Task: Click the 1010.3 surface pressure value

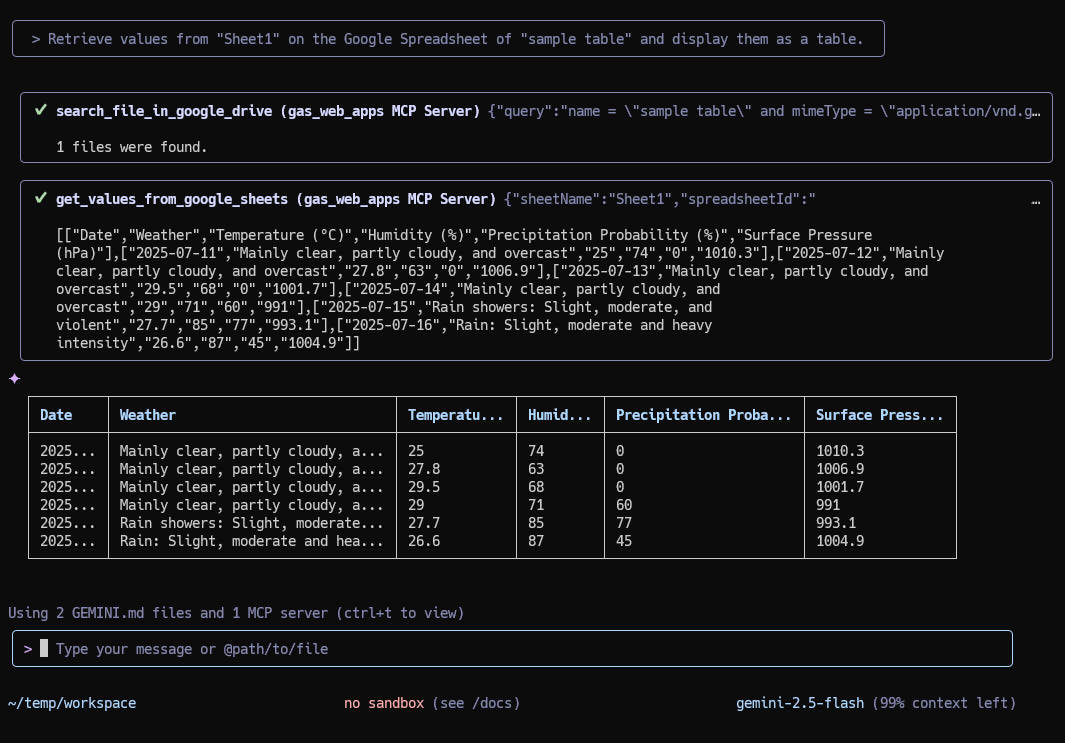Action: 840,451
